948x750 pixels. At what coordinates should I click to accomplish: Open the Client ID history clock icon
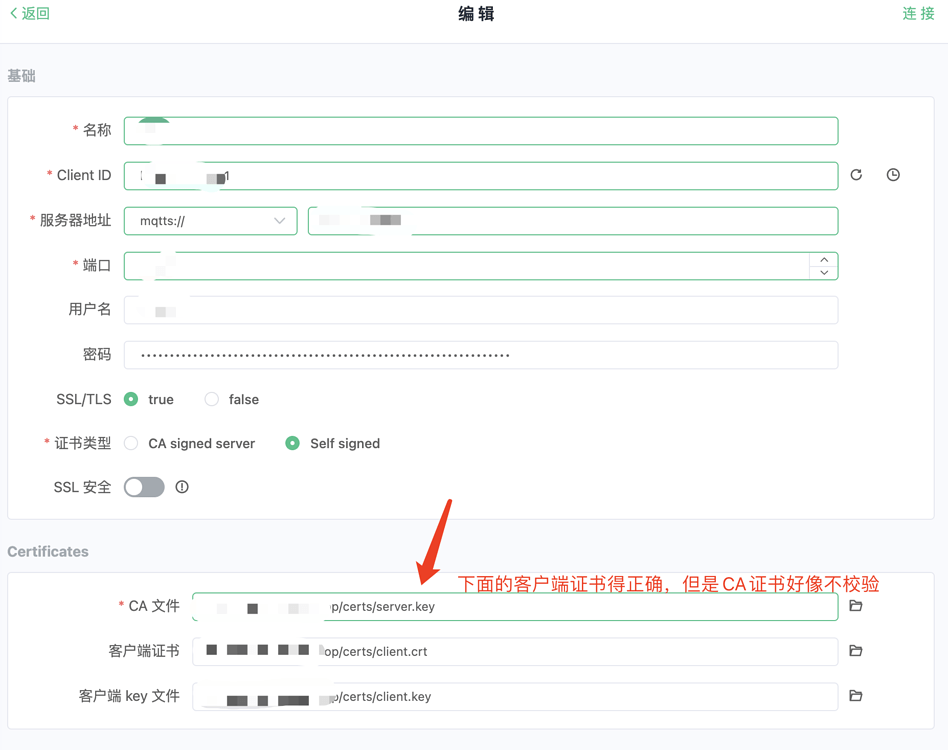(892, 174)
